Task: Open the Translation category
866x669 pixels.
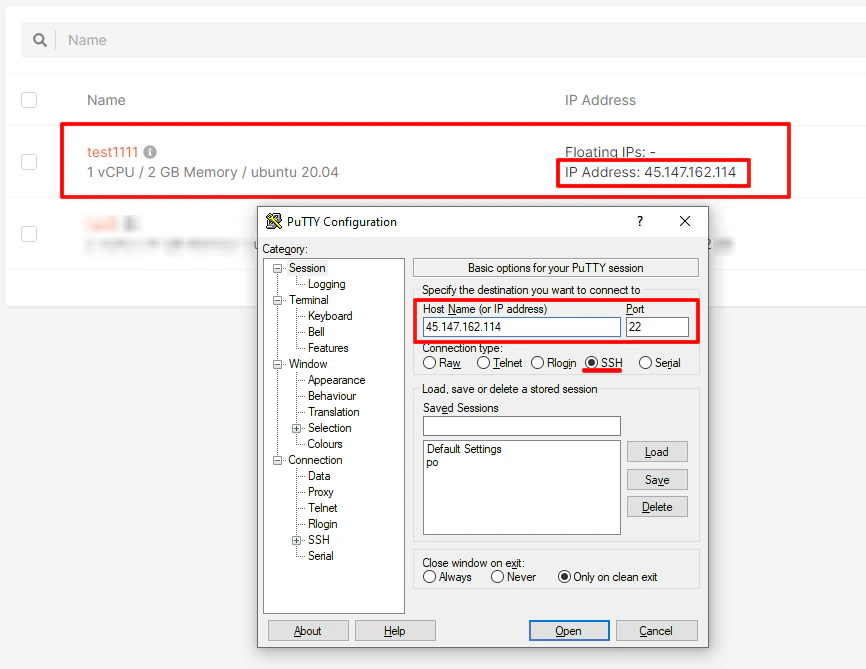Action: coord(334,412)
